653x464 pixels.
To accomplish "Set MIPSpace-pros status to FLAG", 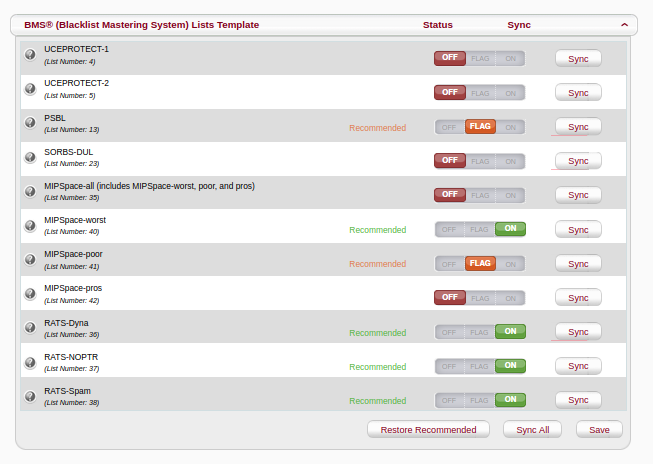I will (x=480, y=298).
